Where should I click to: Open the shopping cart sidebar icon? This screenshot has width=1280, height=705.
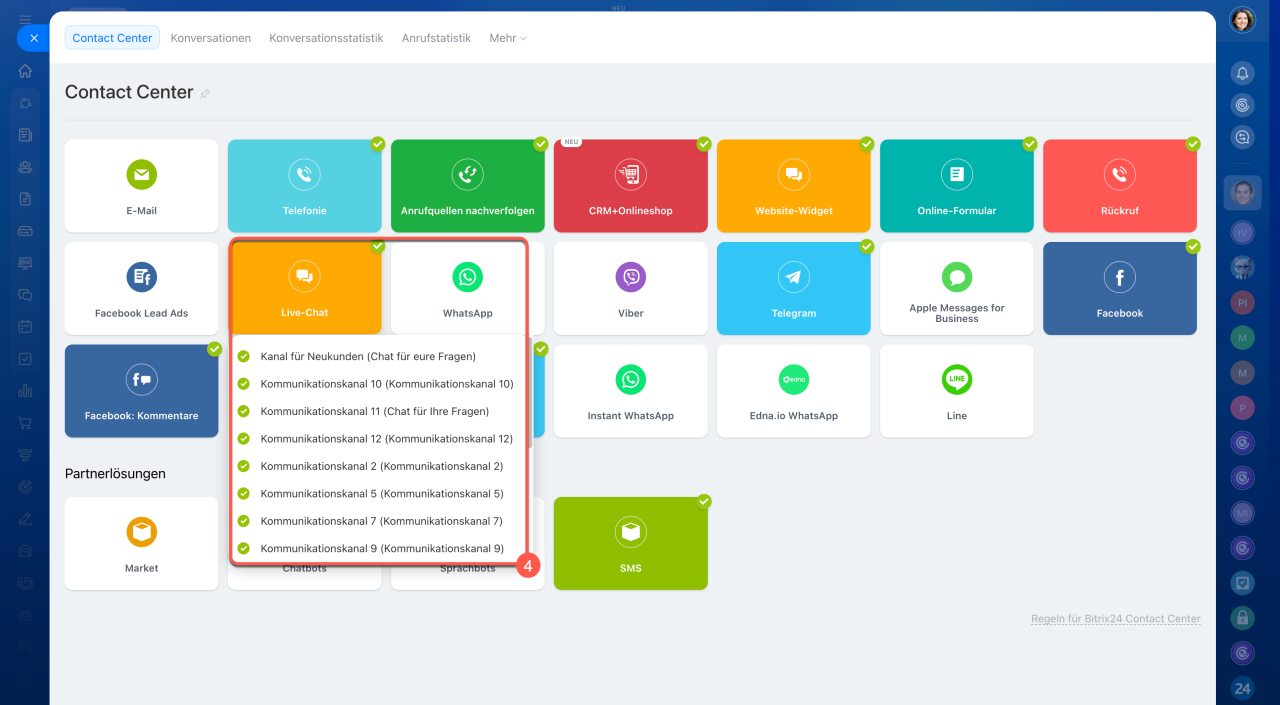pos(25,423)
